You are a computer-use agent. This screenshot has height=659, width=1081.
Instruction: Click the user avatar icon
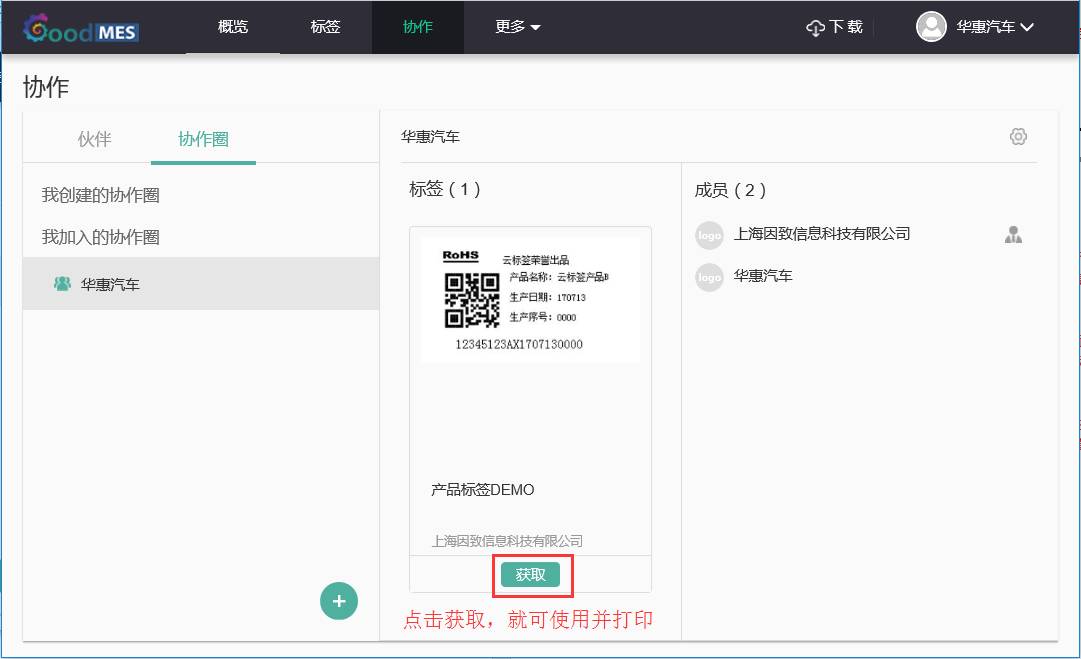931,27
